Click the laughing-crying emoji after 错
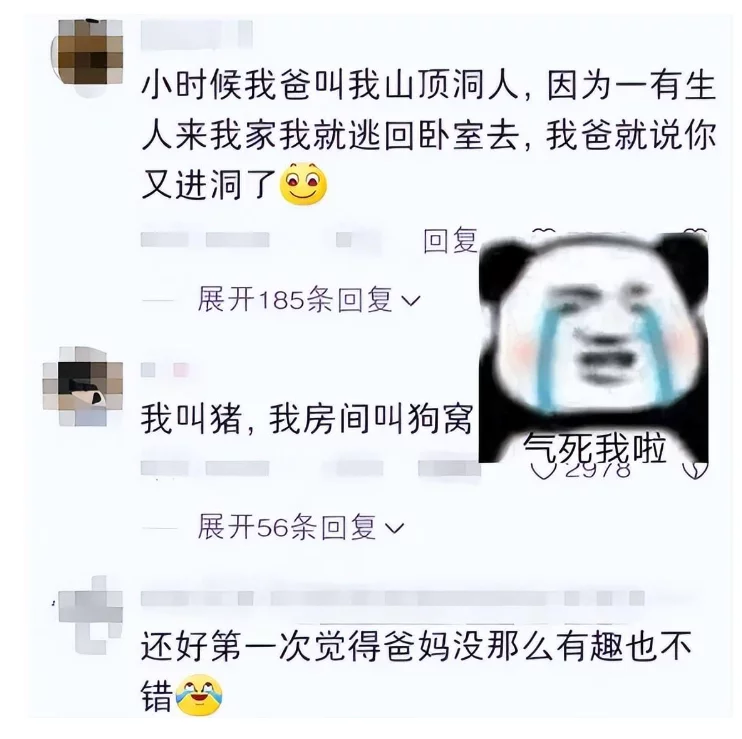 coord(199,695)
